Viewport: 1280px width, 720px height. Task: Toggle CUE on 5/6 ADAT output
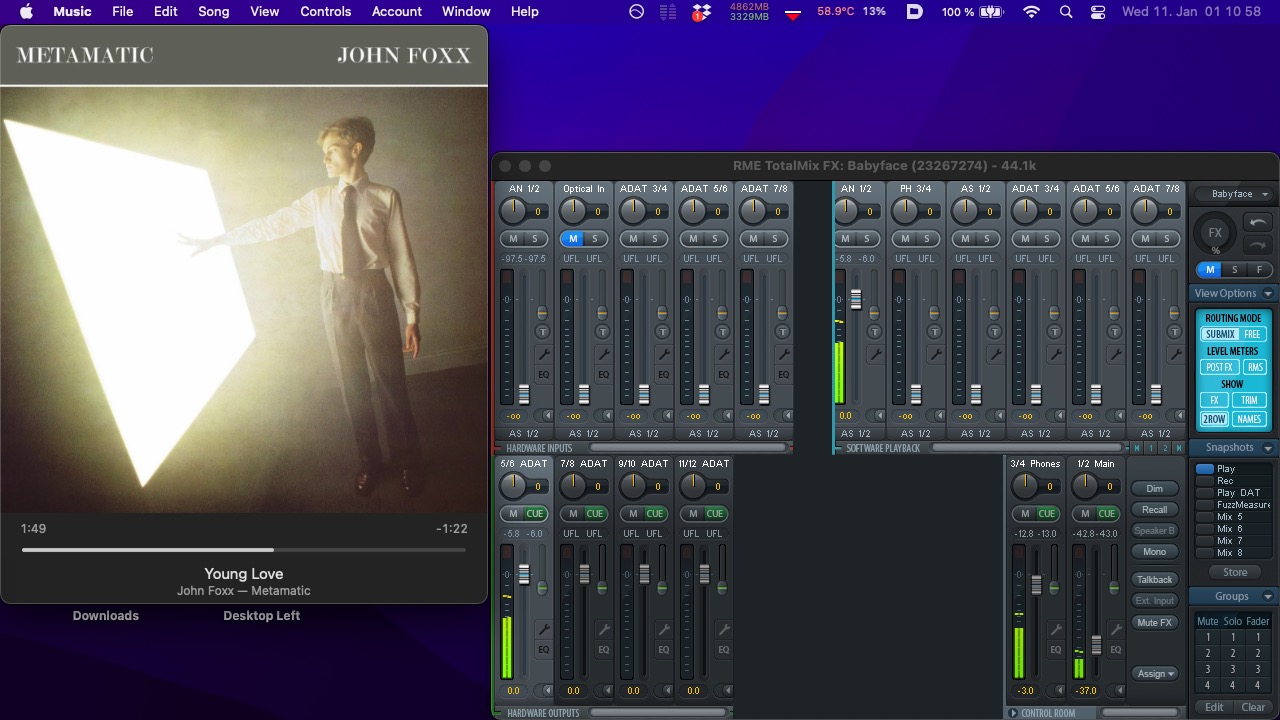pos(535,513)
